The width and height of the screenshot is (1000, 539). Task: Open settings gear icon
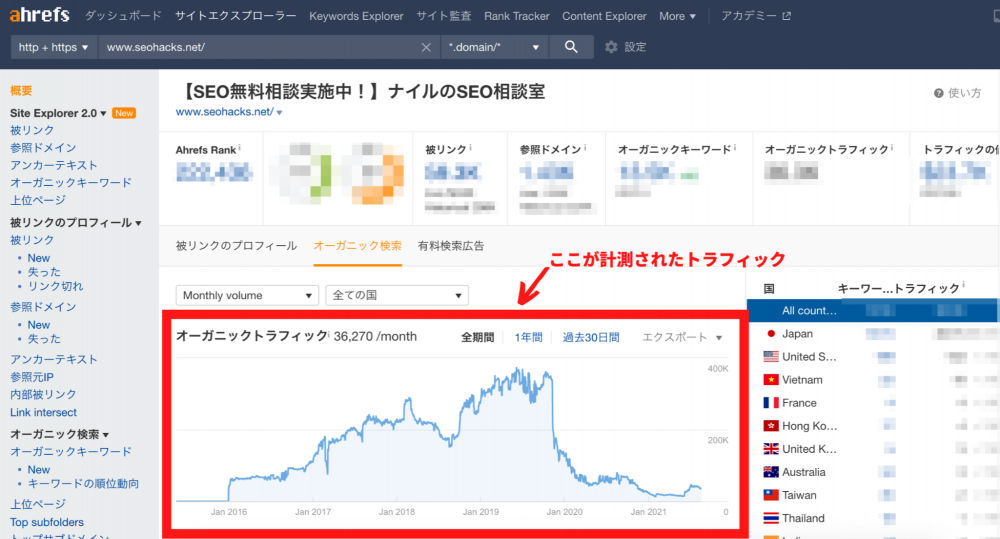[x=611, y=47]
